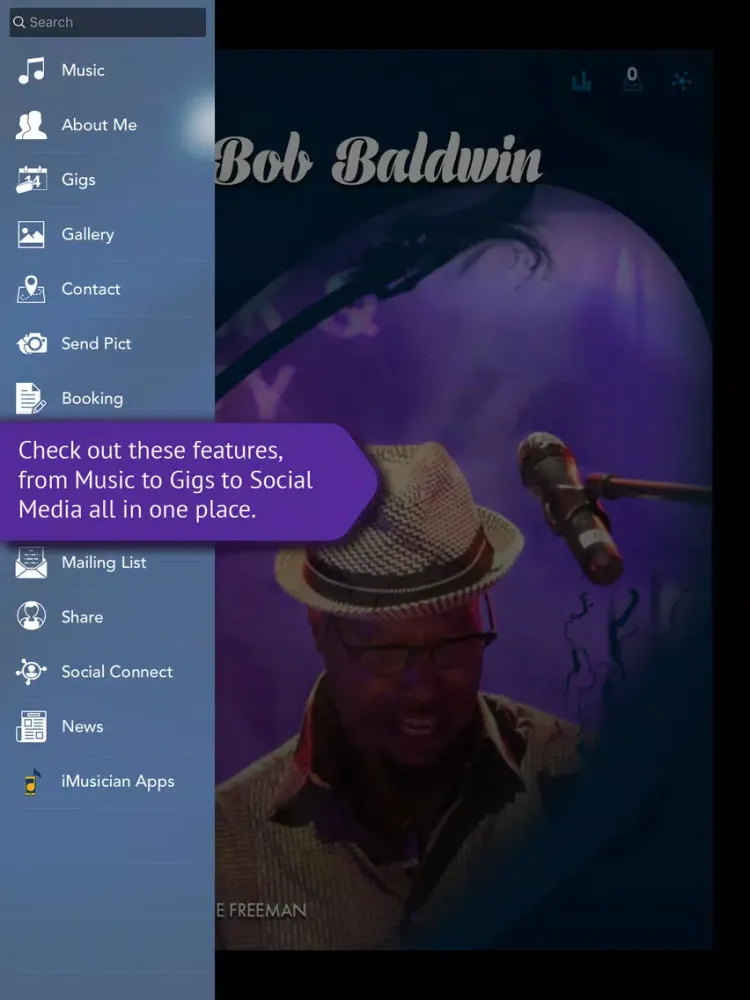Open Gallery from the side menu
750x1000 pixels.
tap(107, 235)
